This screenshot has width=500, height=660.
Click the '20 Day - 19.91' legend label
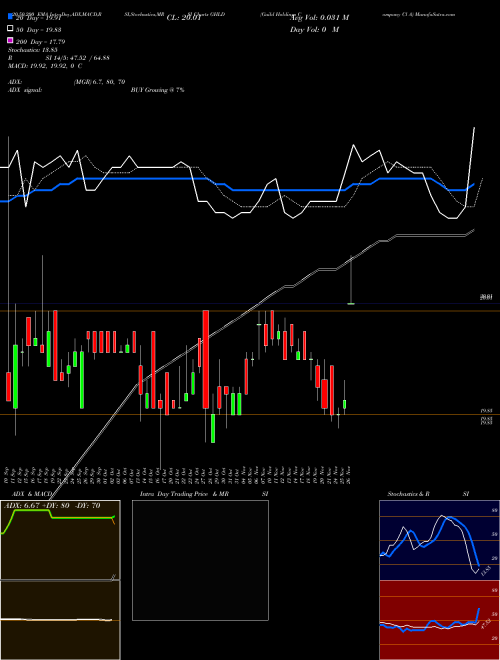pyautogui.click(x=41, y=18)
